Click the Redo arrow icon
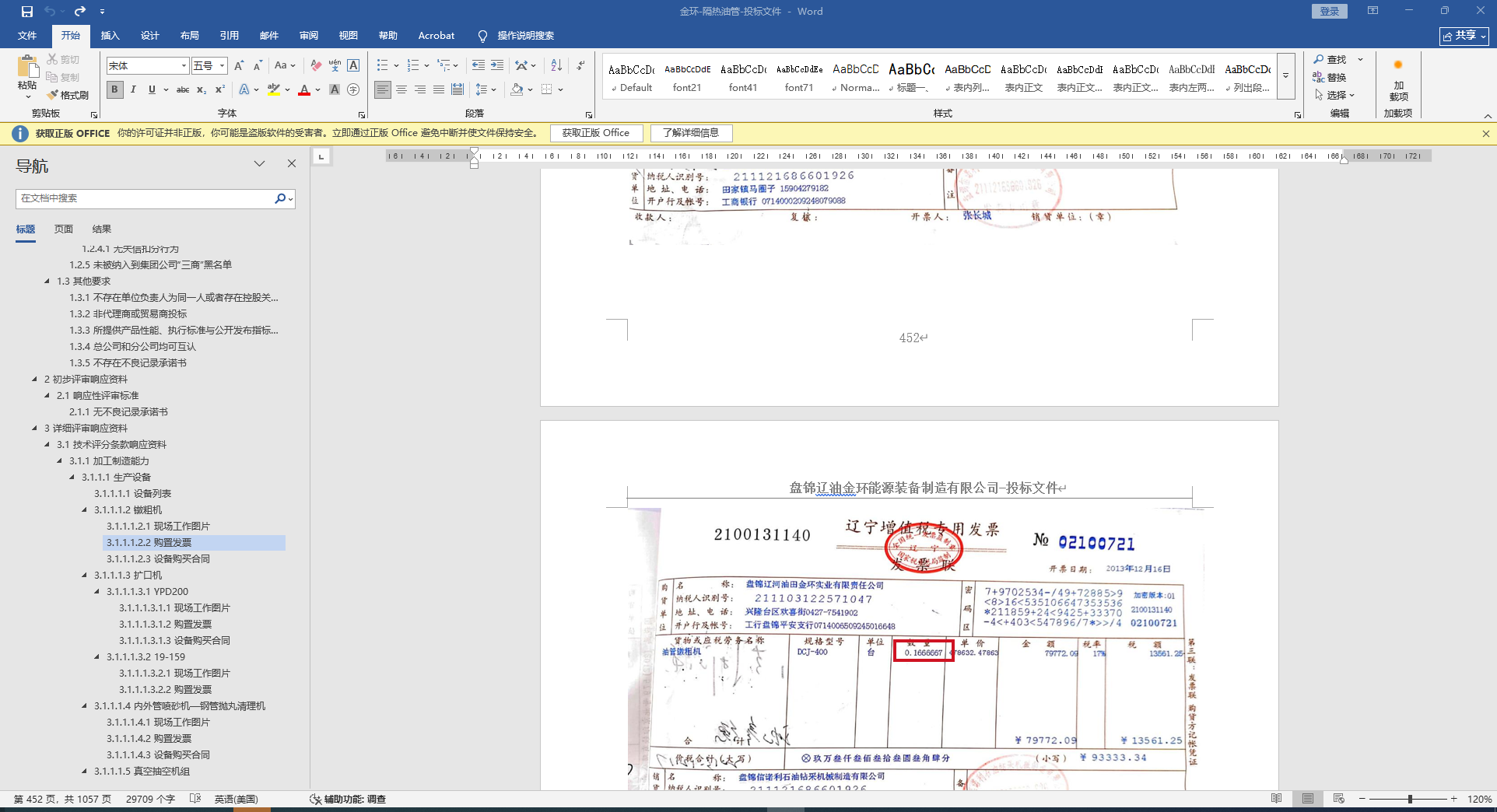 click(80, 12)
